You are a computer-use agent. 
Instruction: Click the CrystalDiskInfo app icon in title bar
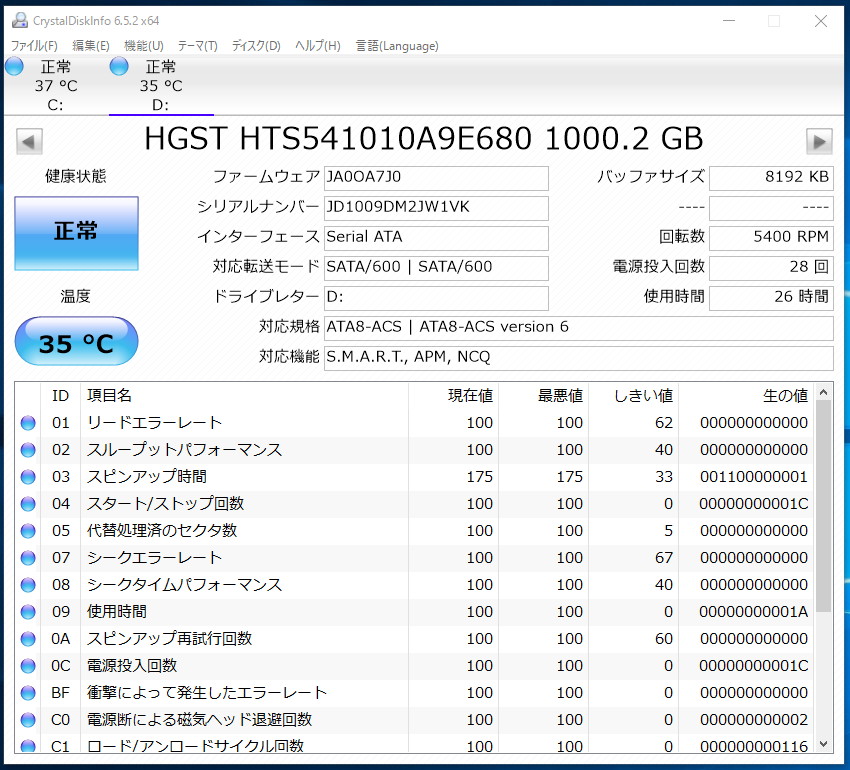click(20, 21)
